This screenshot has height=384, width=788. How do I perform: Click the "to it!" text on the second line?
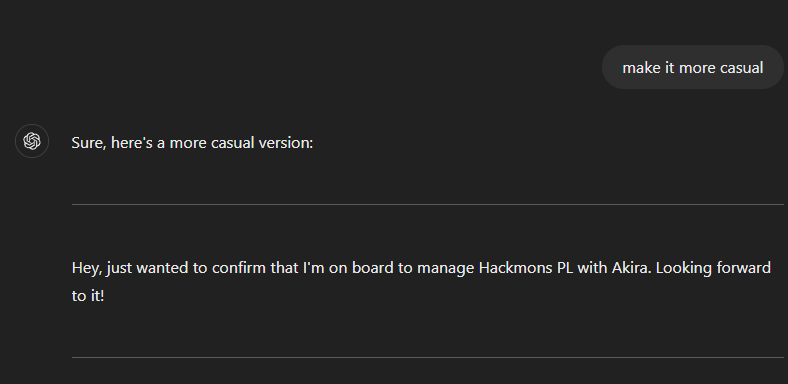point(88,296)
